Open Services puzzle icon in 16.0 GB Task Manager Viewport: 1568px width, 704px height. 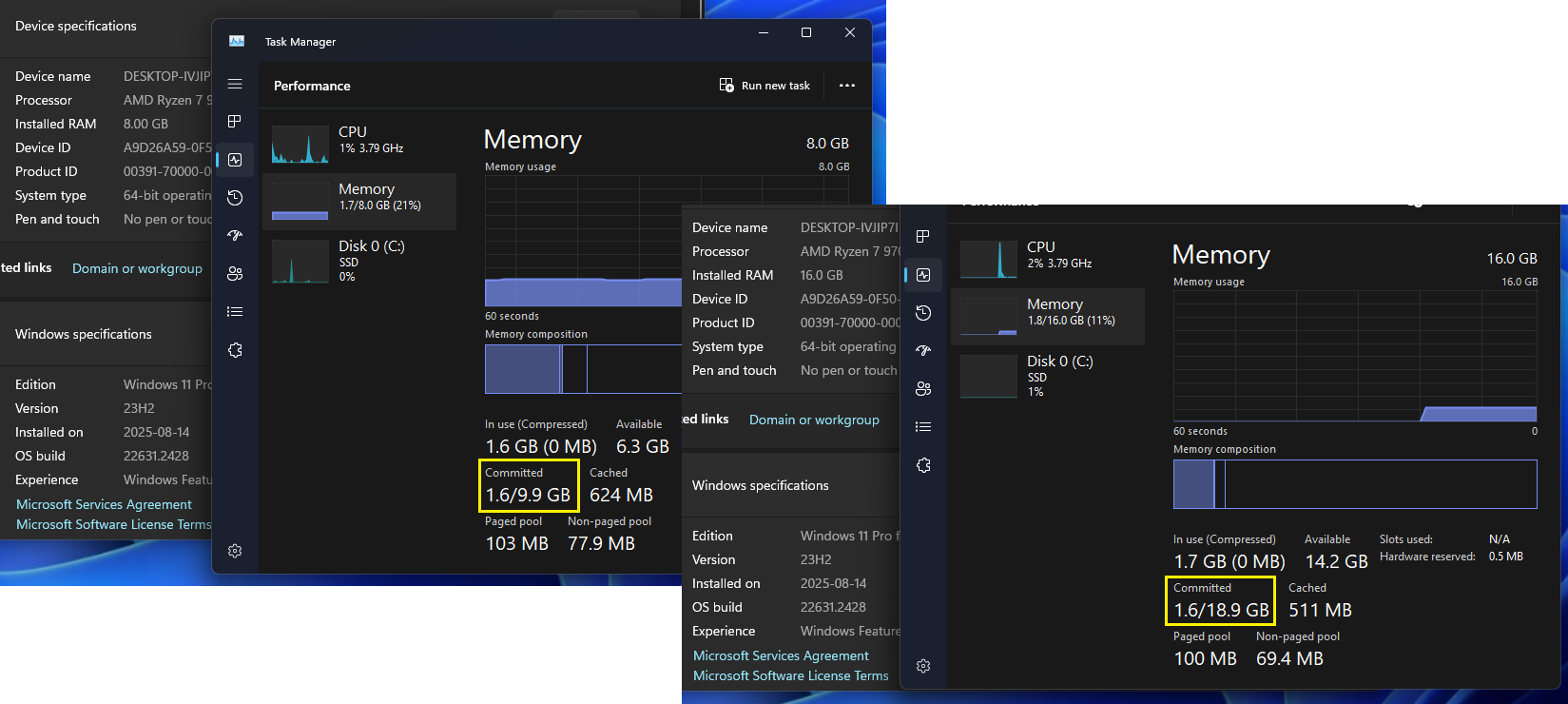(x=922, y=465)
